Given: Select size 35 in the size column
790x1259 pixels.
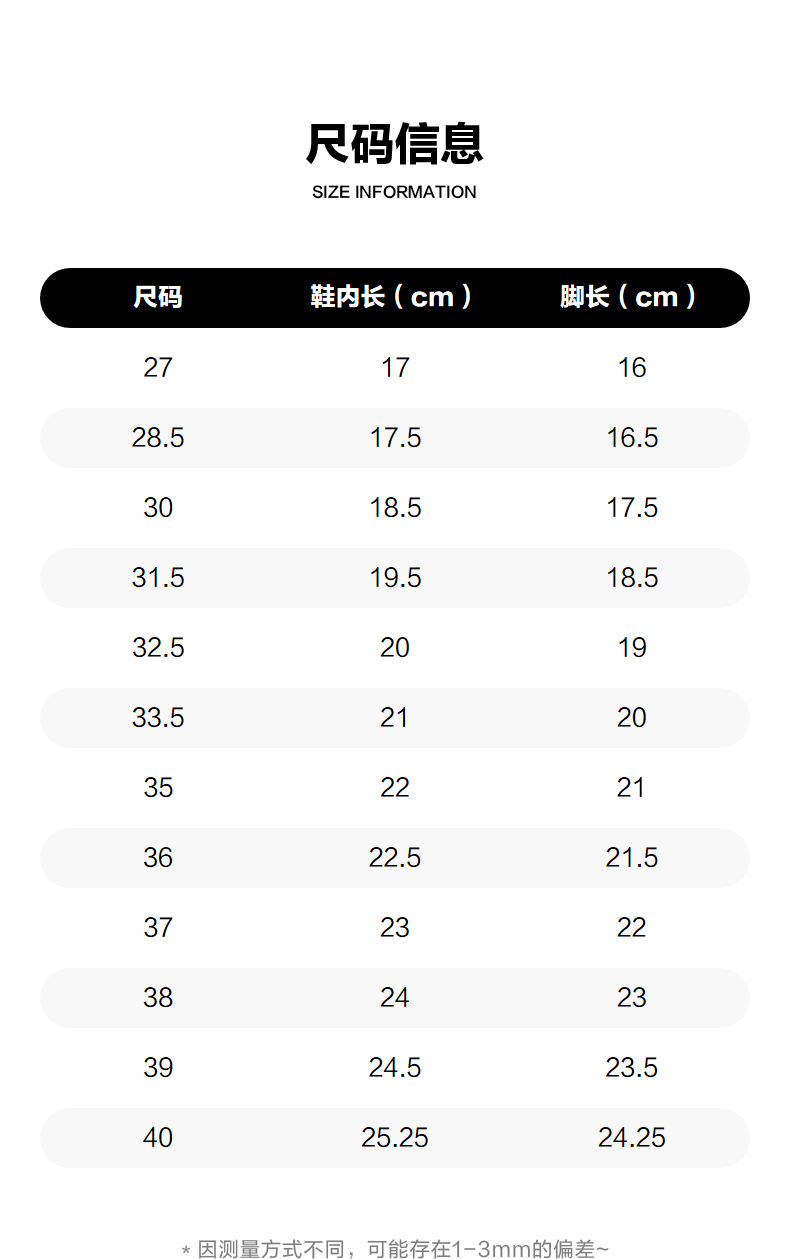Looking at the screenshot, I should pos(158,788).
